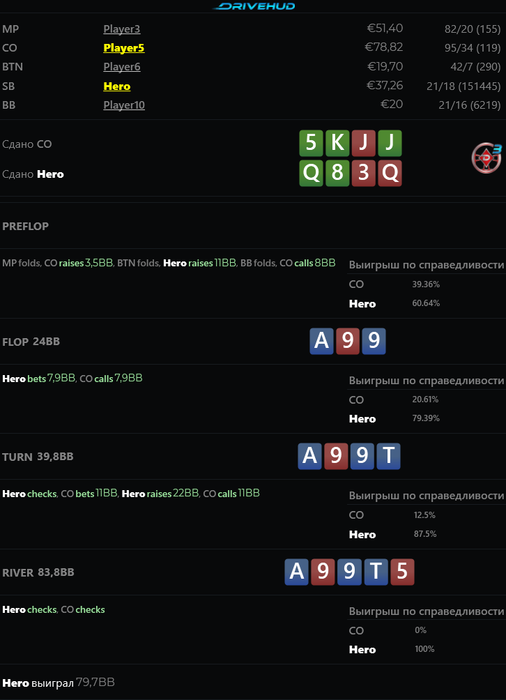Click Hero's red 3 hole card

[x=364, y=173]
